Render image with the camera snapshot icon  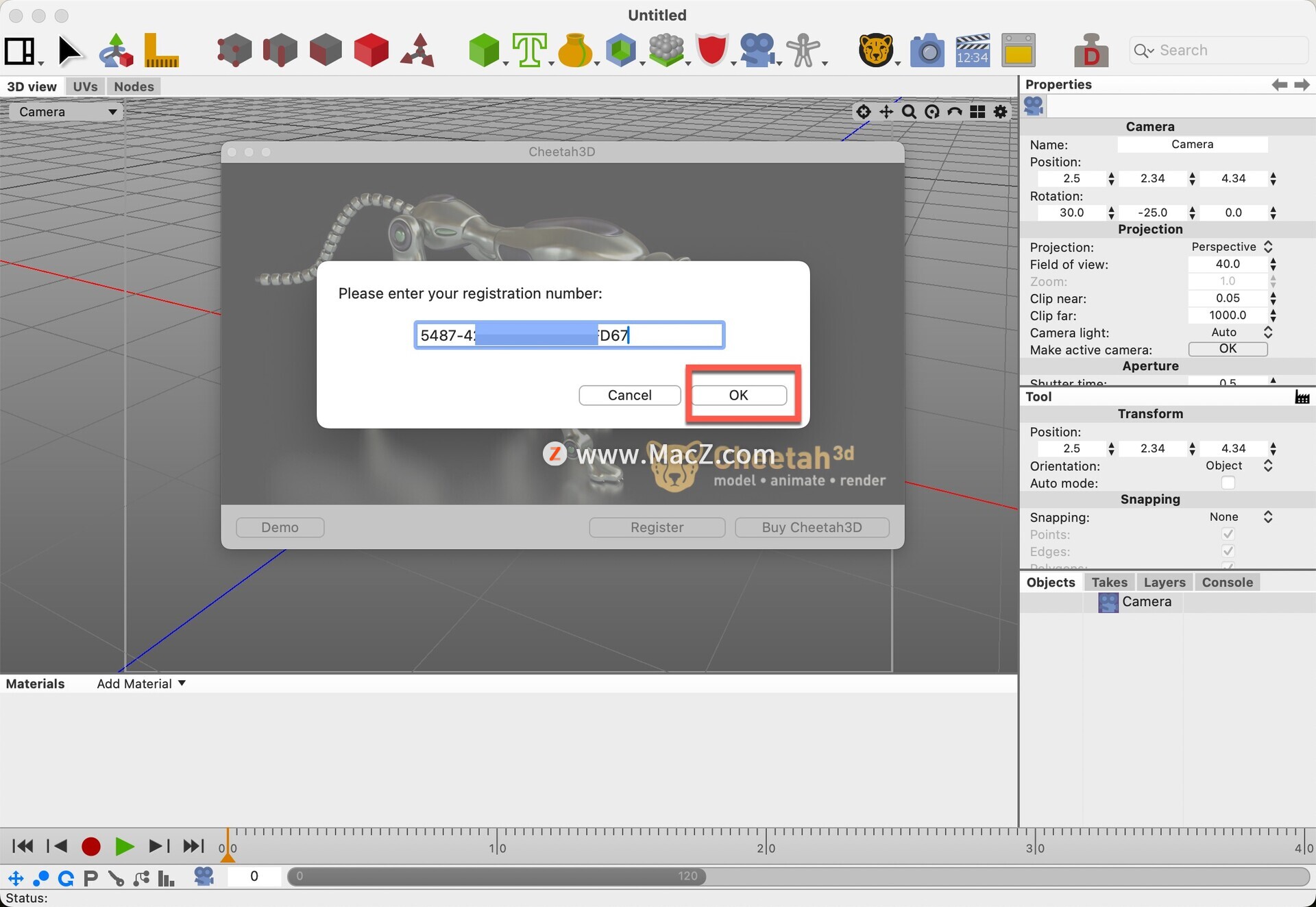(927, 51)
